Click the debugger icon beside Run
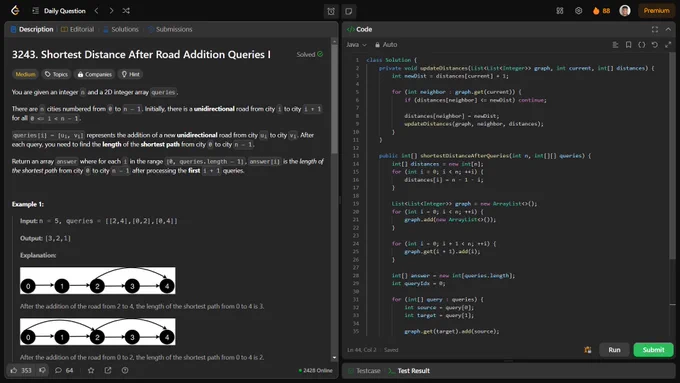The height and width of the screenshot is (383, 680). coord(588,350)
